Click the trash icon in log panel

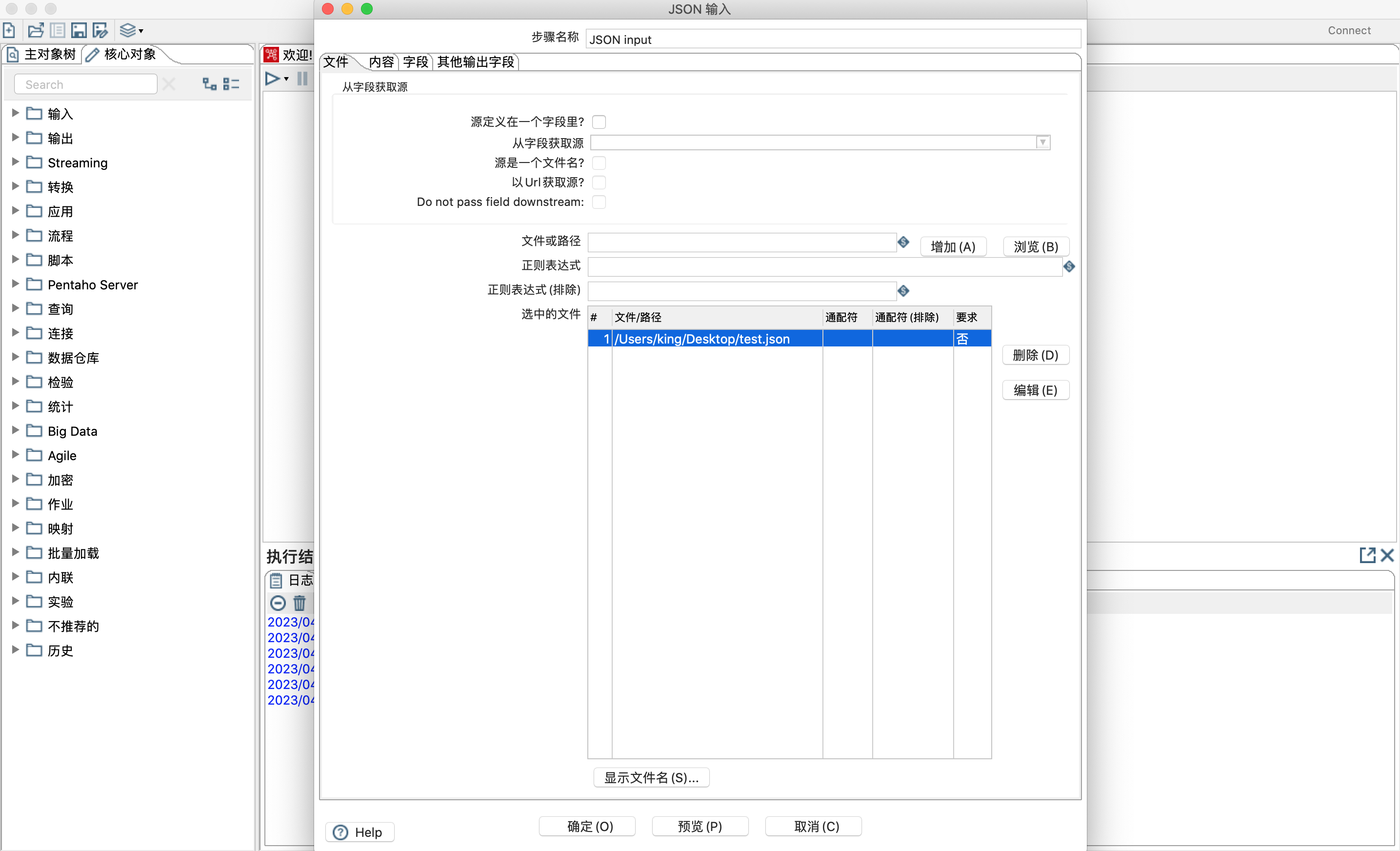tap(300, 603)
